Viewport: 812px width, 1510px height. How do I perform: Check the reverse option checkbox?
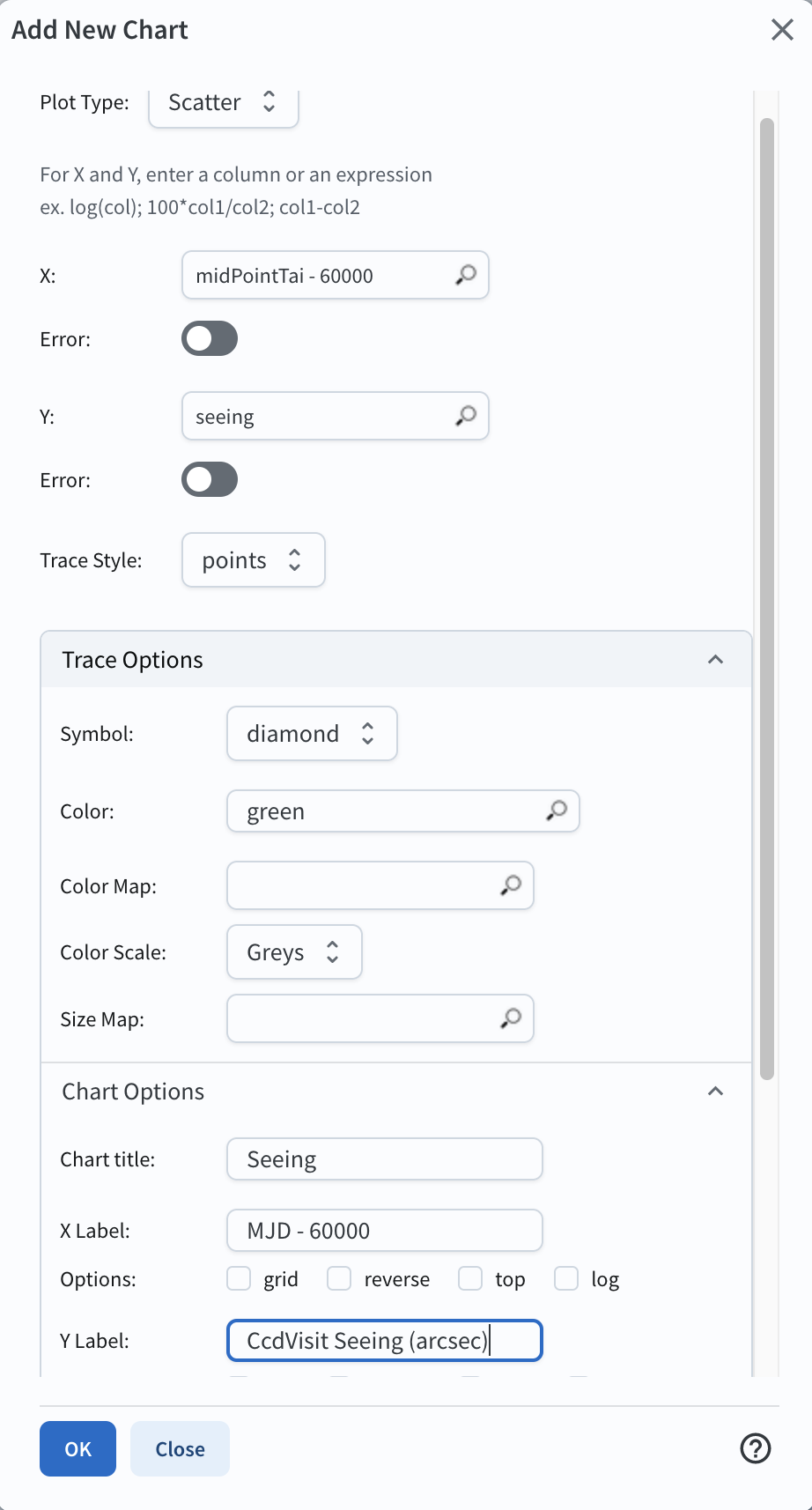(x=339, y=1278)
